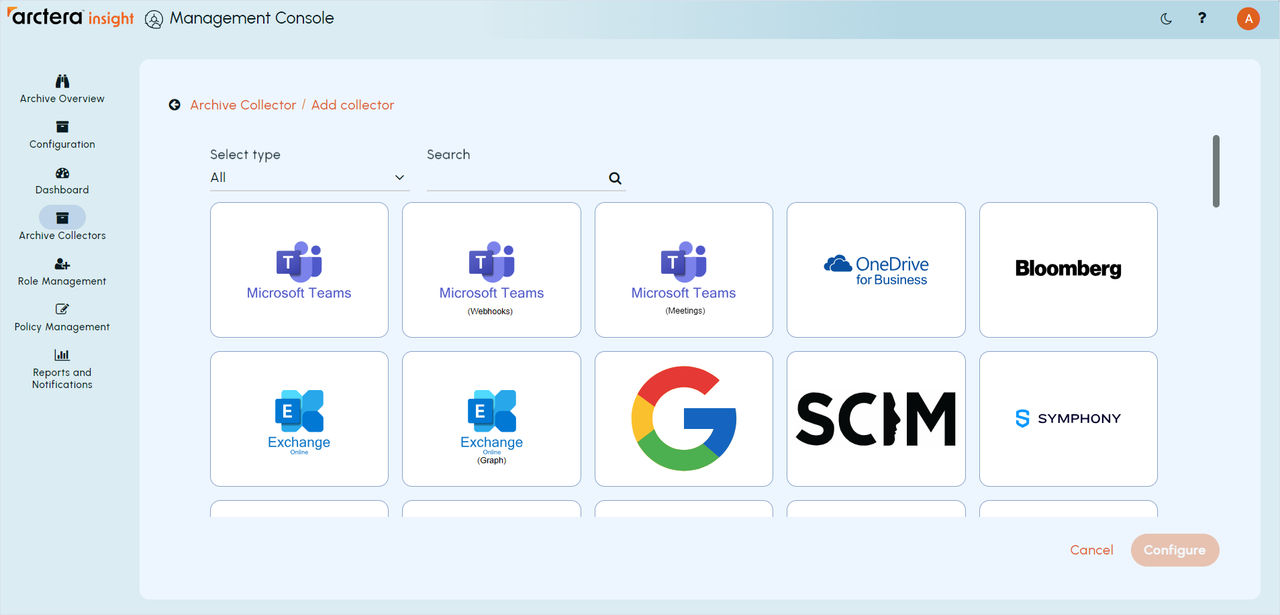Image resolution: width=1280 pixels, height=615 pixels.
Task: Click the search magnifier icon
Action: click(x=615, y=179)
